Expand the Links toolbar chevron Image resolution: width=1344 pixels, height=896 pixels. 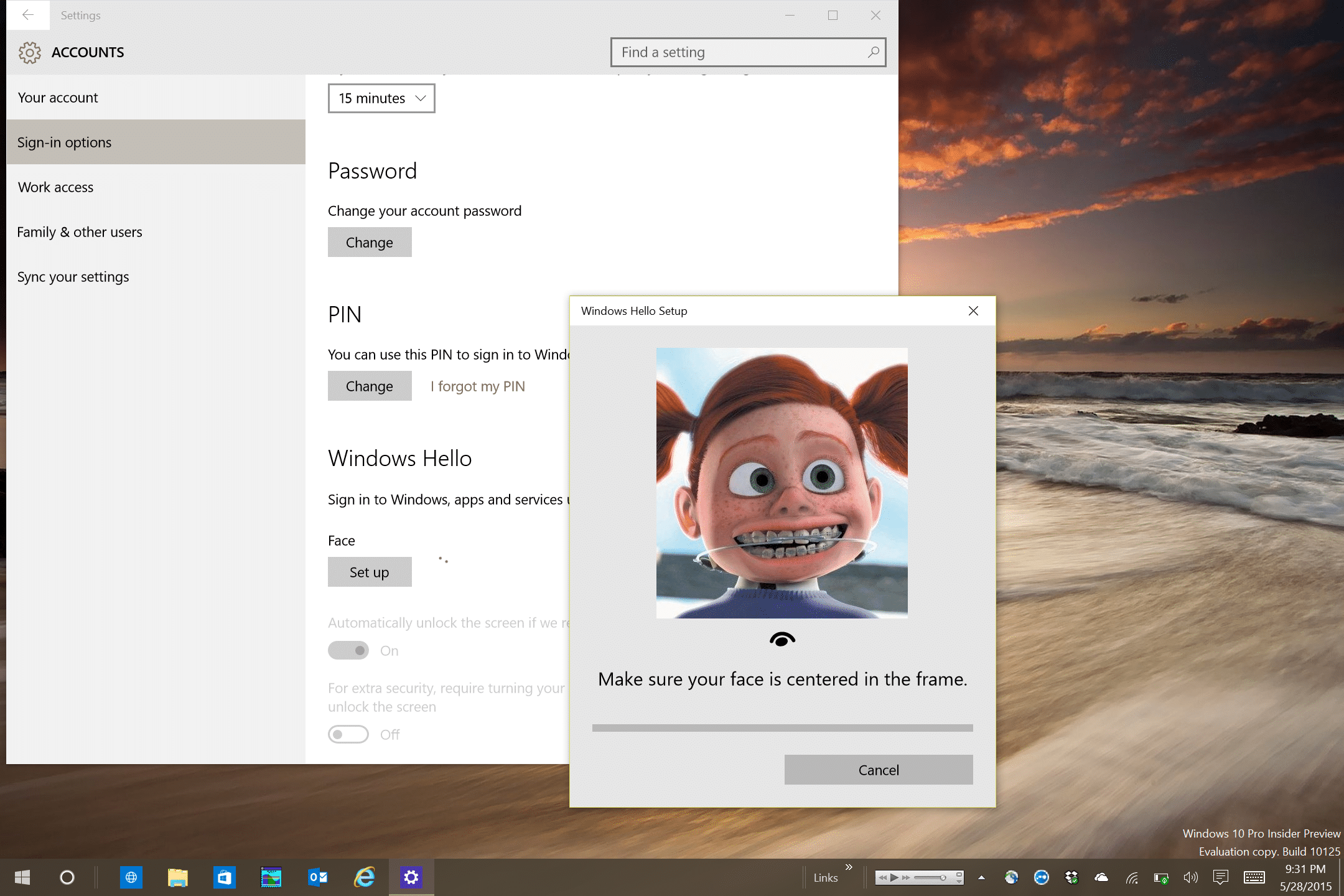849,867
